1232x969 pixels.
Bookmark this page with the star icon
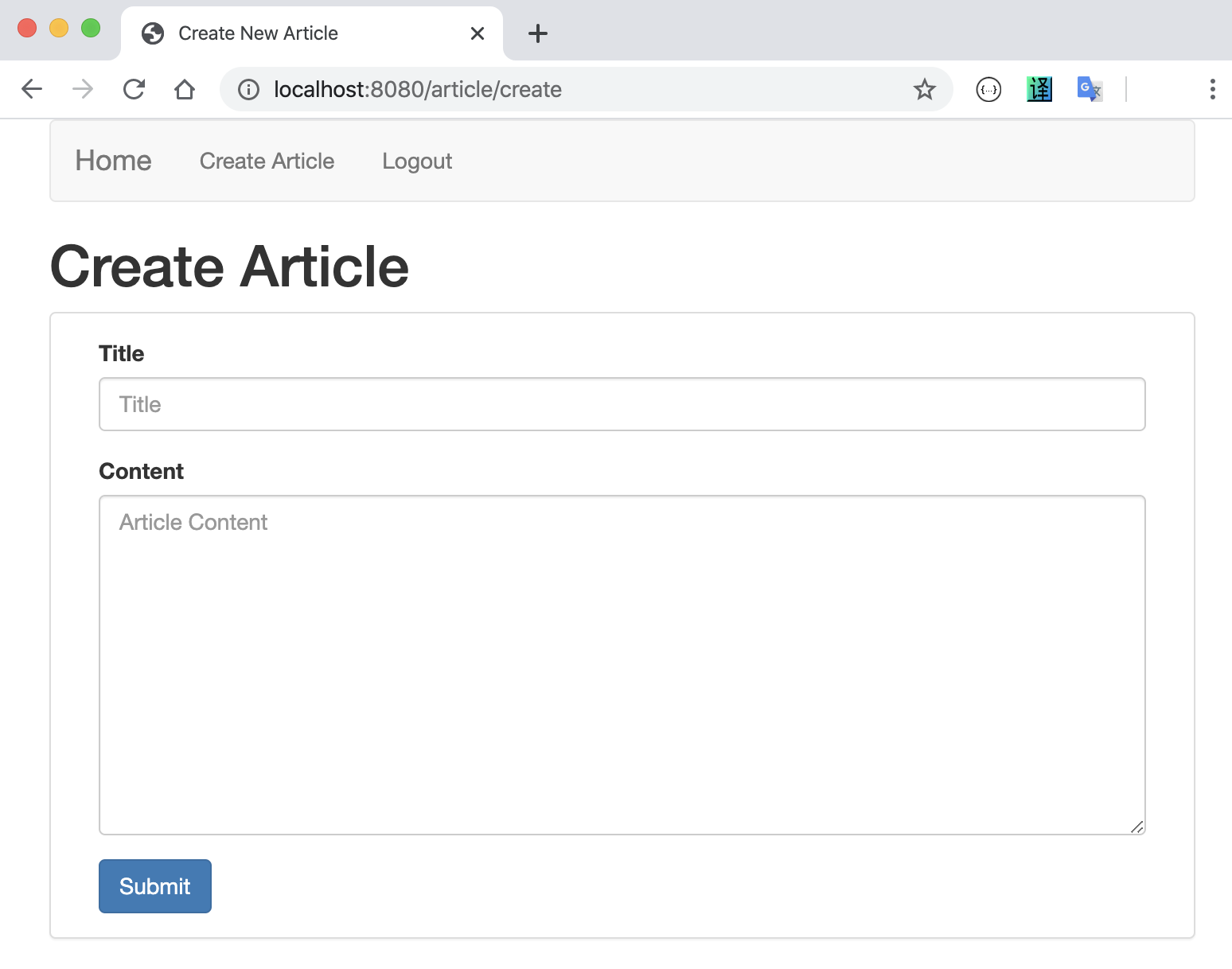(924, 89)
